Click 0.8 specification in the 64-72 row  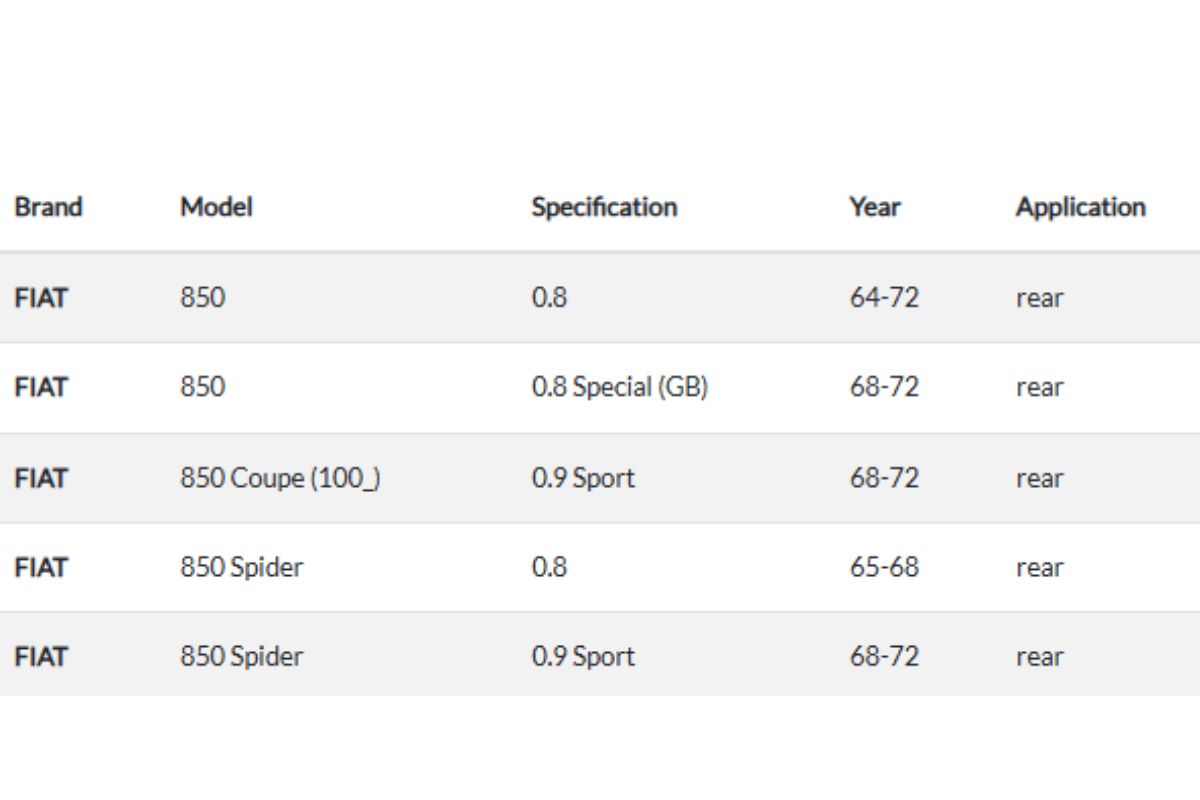click(549, 298)
